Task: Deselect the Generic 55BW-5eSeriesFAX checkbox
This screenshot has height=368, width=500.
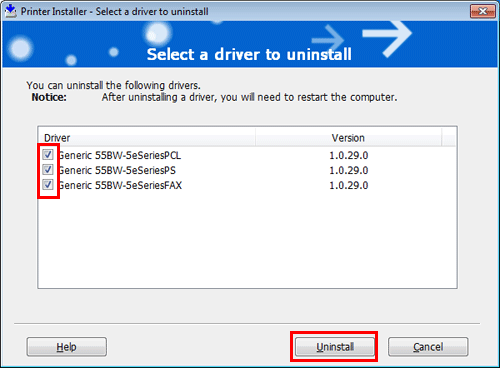Action: pos(48,185)
